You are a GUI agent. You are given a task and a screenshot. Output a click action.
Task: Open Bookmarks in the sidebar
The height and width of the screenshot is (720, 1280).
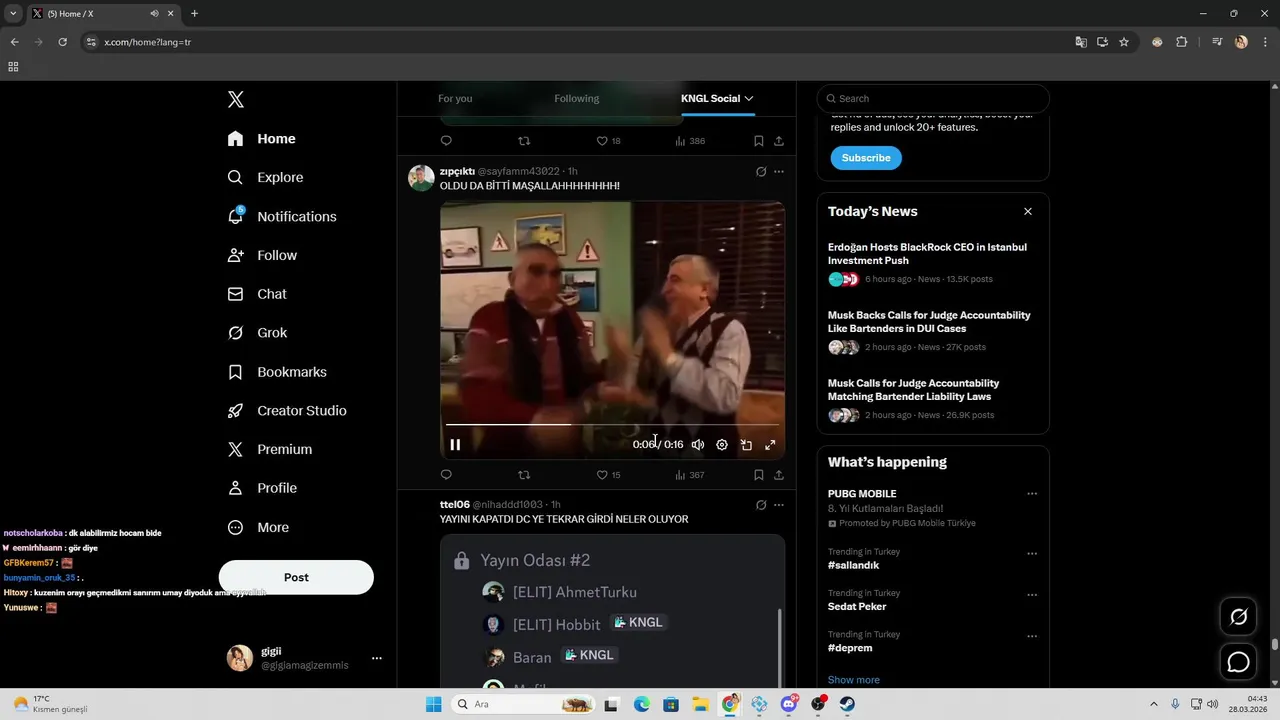pyautogui.click(x=277, y=372)
